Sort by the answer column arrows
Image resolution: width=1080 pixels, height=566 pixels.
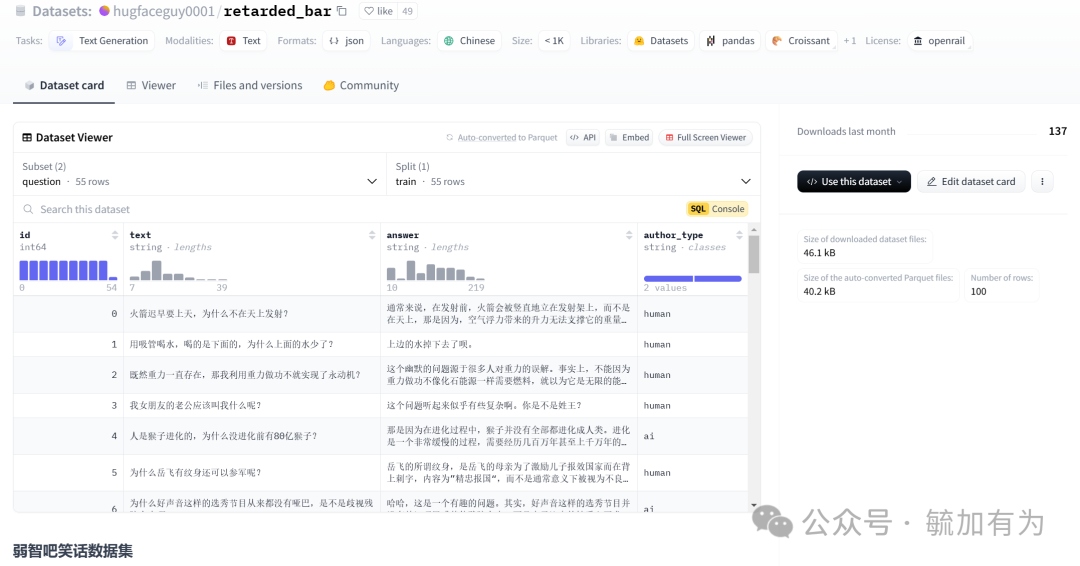629,235
